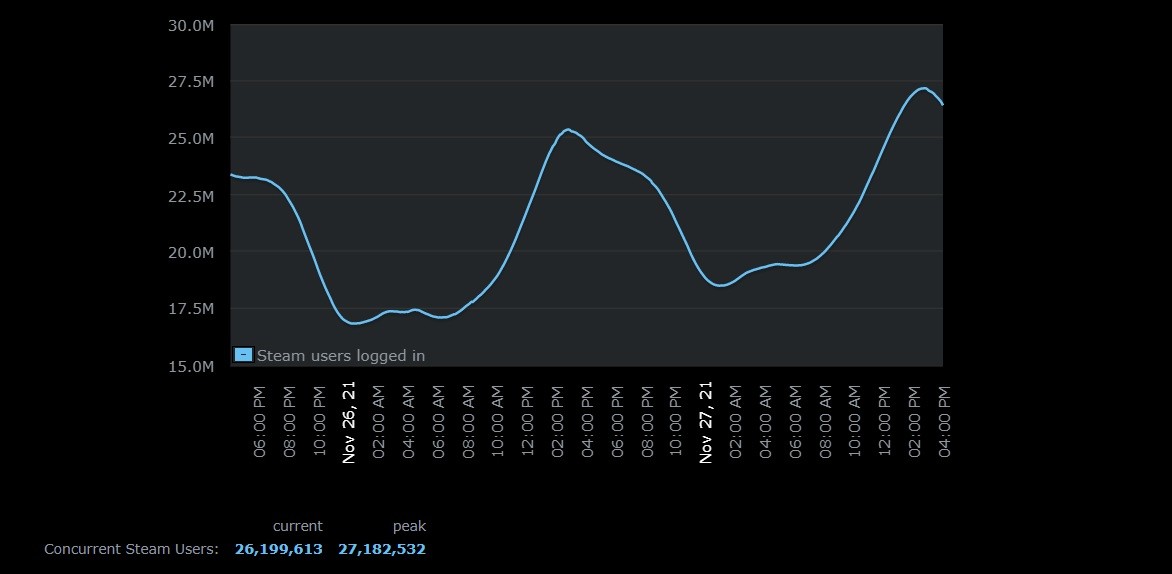Click the current value 26,199,613

pos(279,549)
